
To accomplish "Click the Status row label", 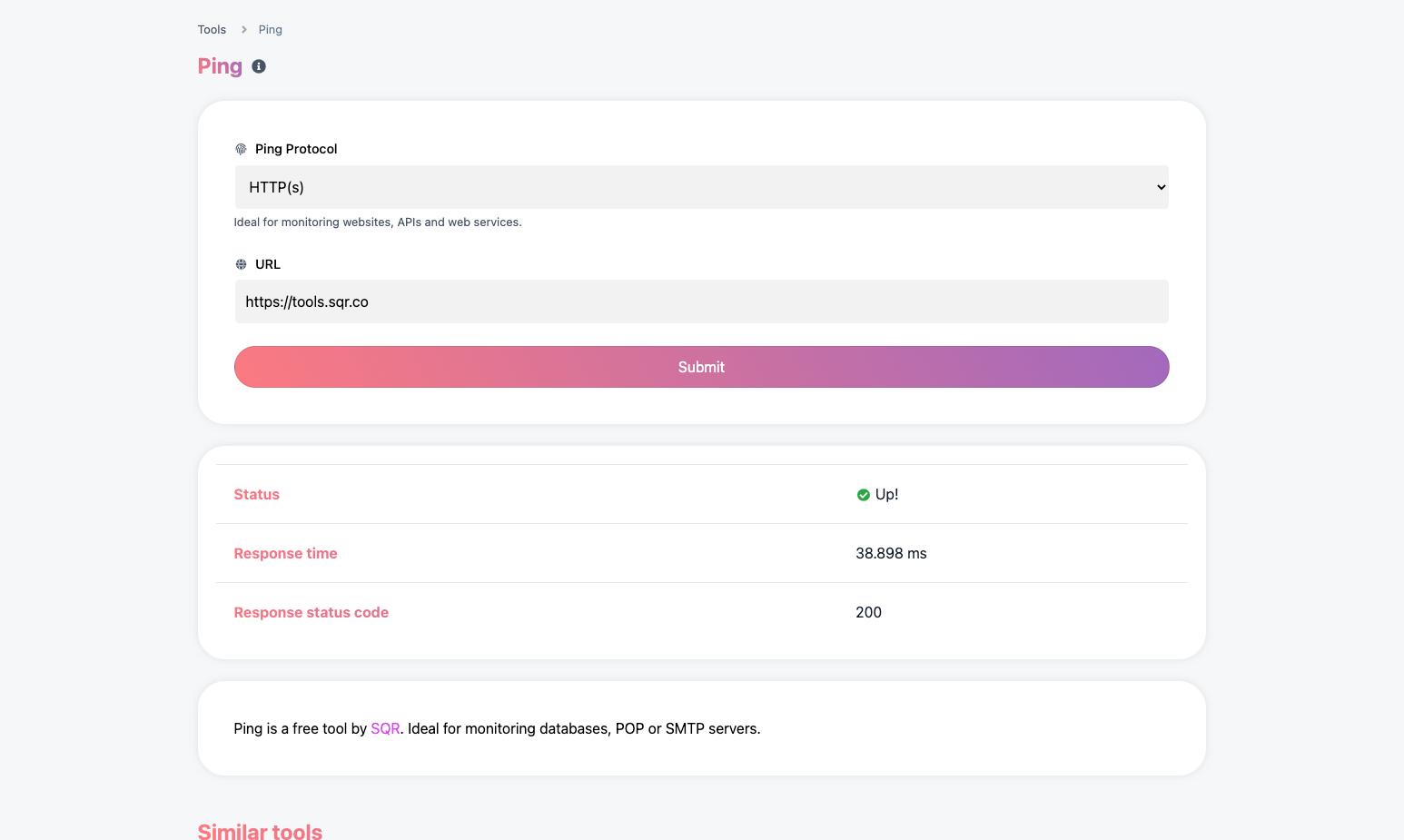I will pos(256,494).
